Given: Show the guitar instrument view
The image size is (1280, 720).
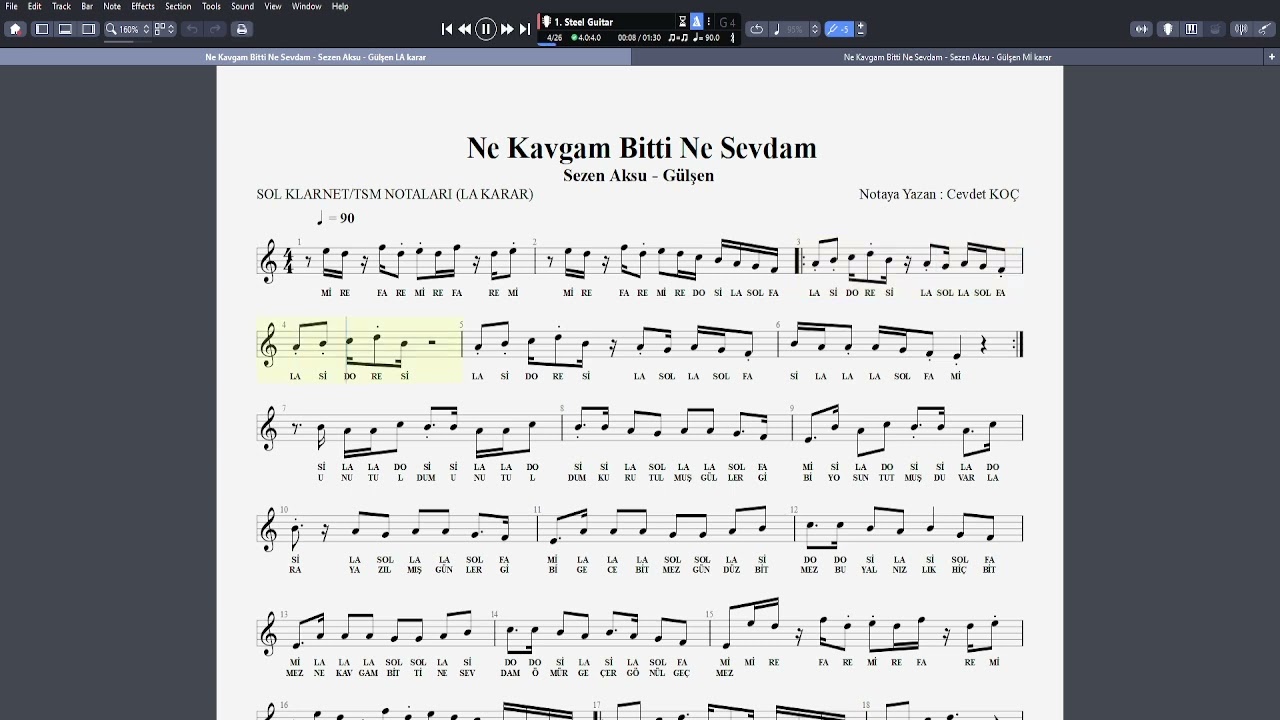Looking at the screenshot, I should tap(1167, 29).
